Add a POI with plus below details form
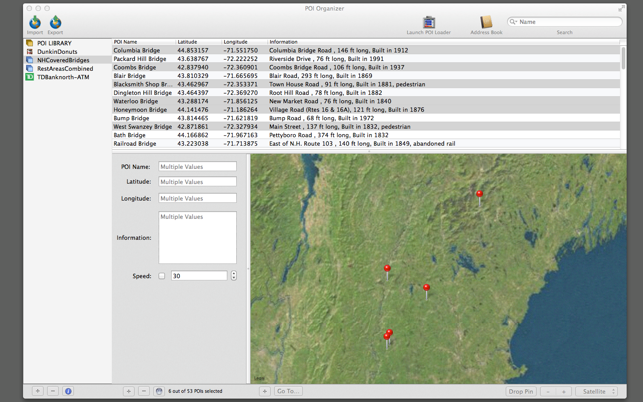The width and height of the screenshot is (643, 402). click(128, 391)
